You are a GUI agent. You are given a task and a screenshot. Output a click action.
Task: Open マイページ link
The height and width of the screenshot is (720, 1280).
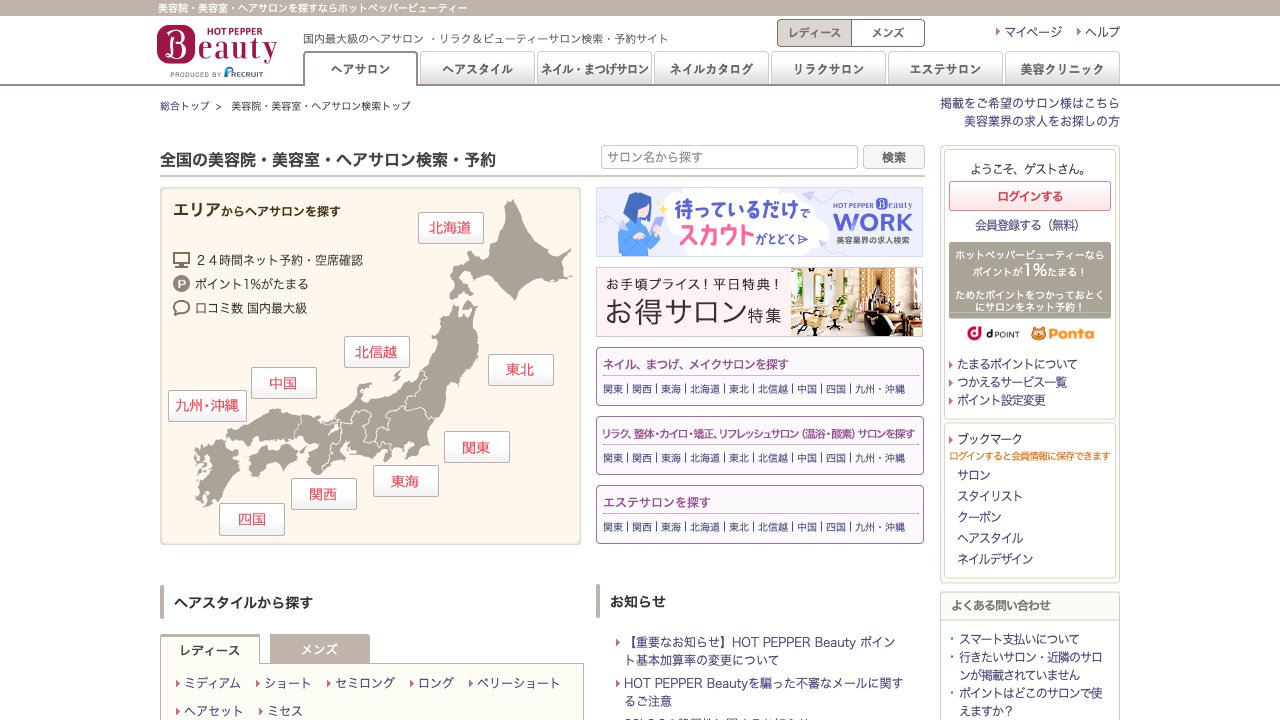[1032, 32]
